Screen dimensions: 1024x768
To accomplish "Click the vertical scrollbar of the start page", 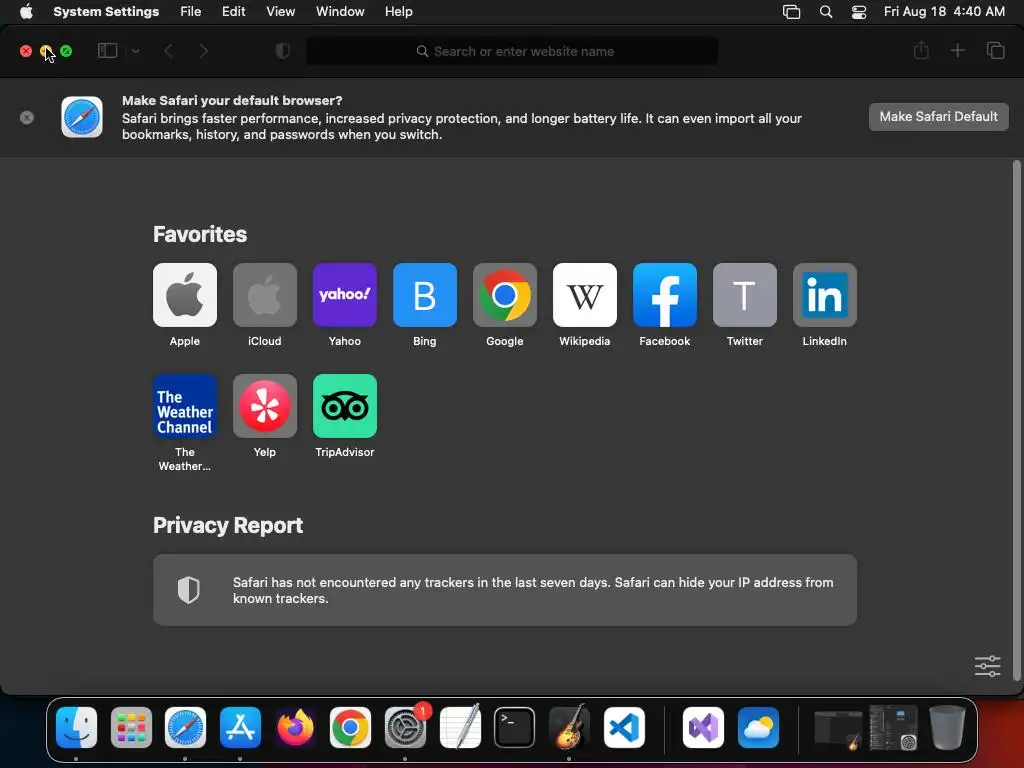I will click(1016, 421).
